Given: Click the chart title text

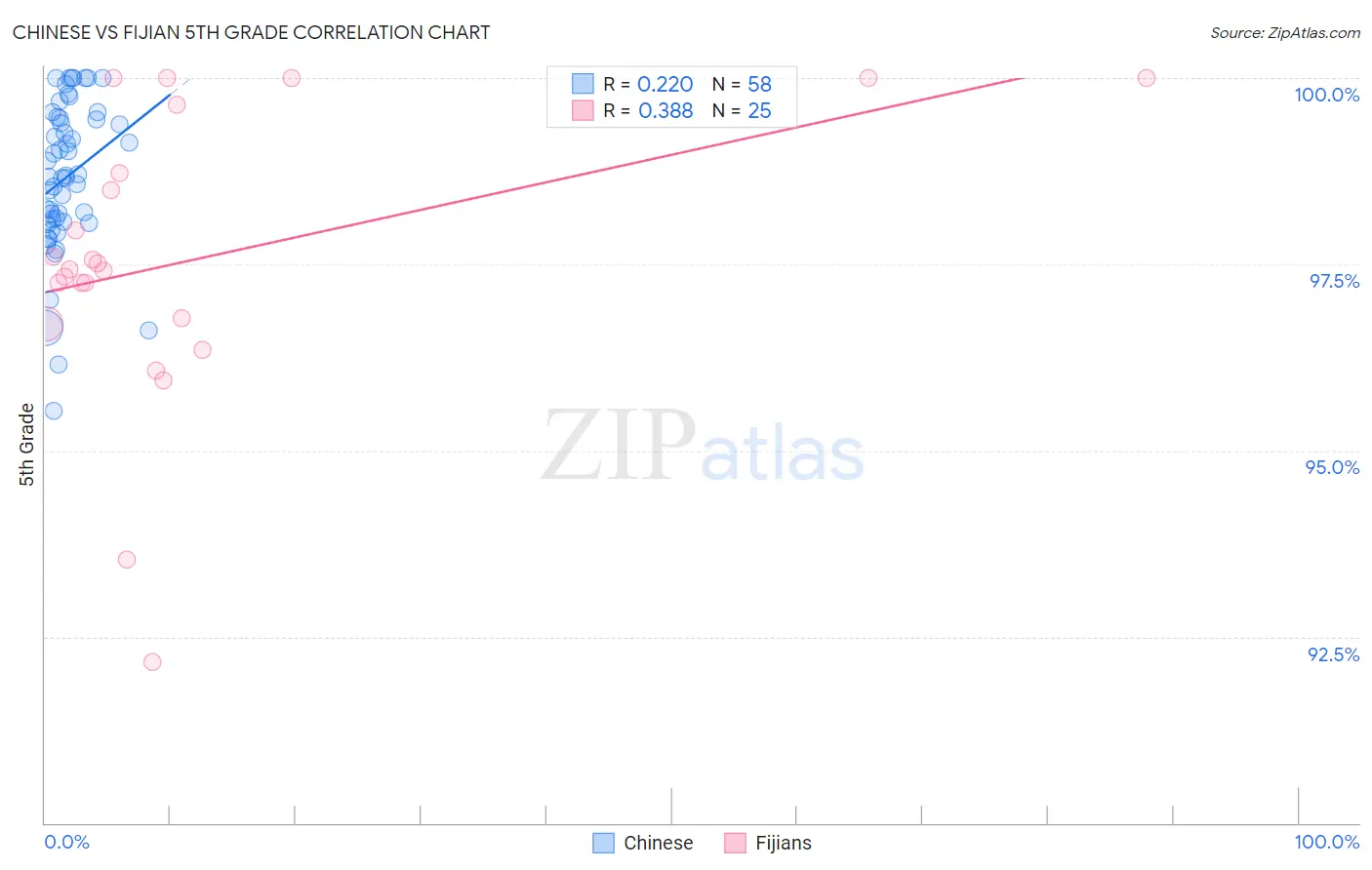Looking at the screenshot, I should coord(252,32).
